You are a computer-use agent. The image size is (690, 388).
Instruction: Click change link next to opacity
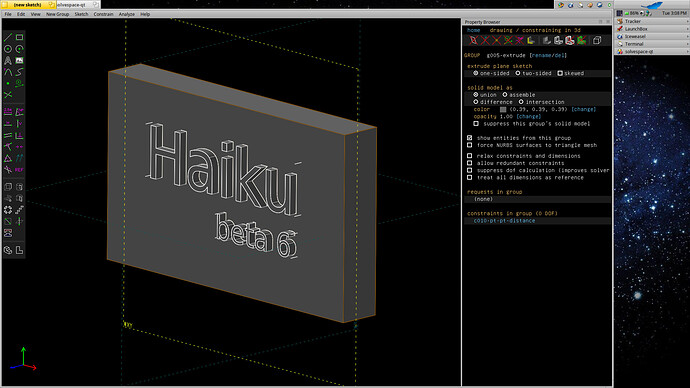(x=529, y=117)
